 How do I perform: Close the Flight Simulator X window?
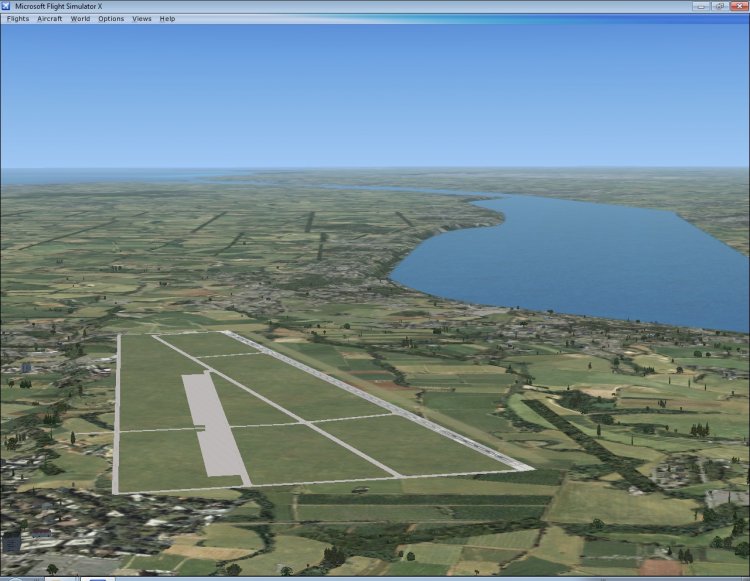pos(739,6)
